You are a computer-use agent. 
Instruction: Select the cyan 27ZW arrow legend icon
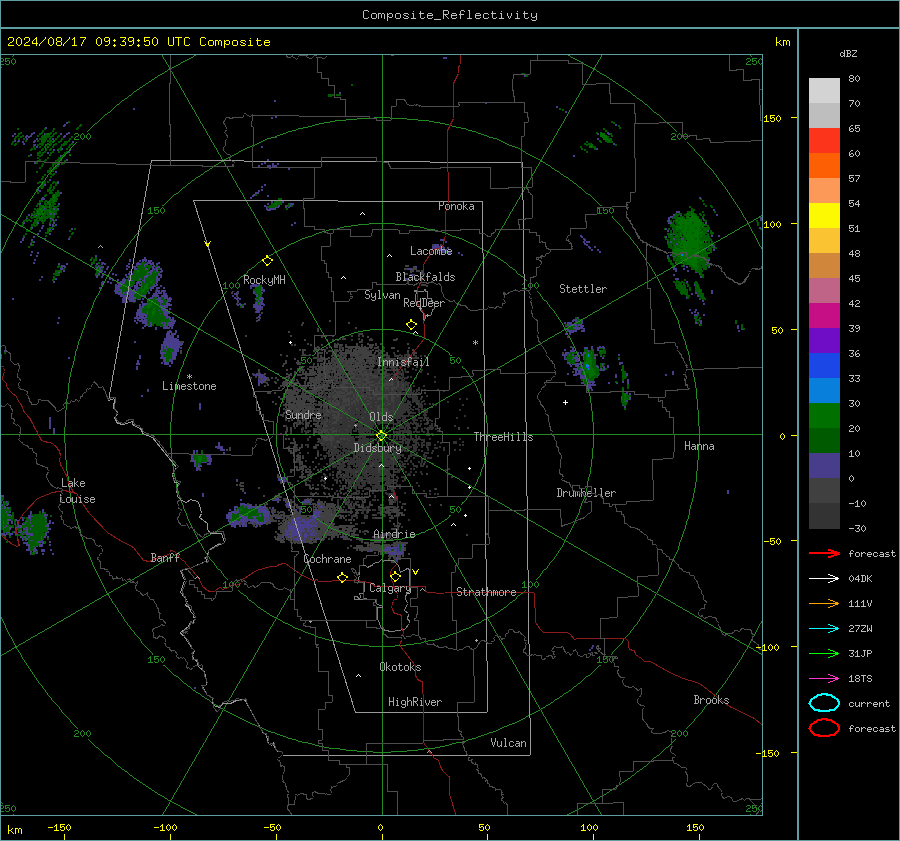(x=824, y=629)
